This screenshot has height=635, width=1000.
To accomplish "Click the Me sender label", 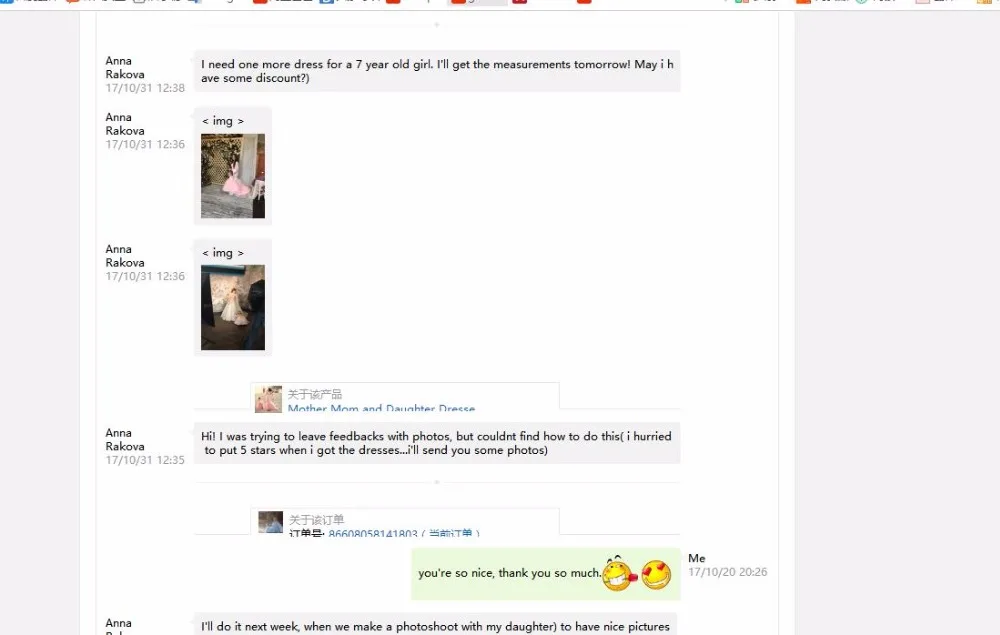I will tap(696, 558).
